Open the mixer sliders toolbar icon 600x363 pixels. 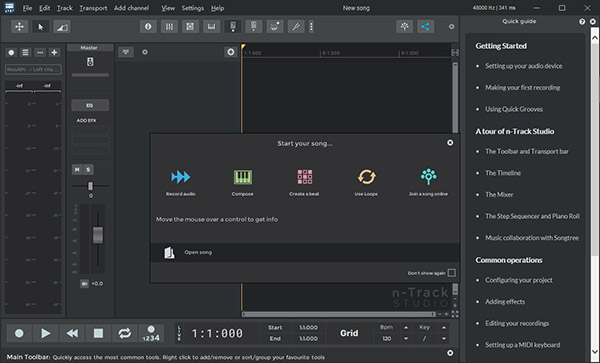169,26
